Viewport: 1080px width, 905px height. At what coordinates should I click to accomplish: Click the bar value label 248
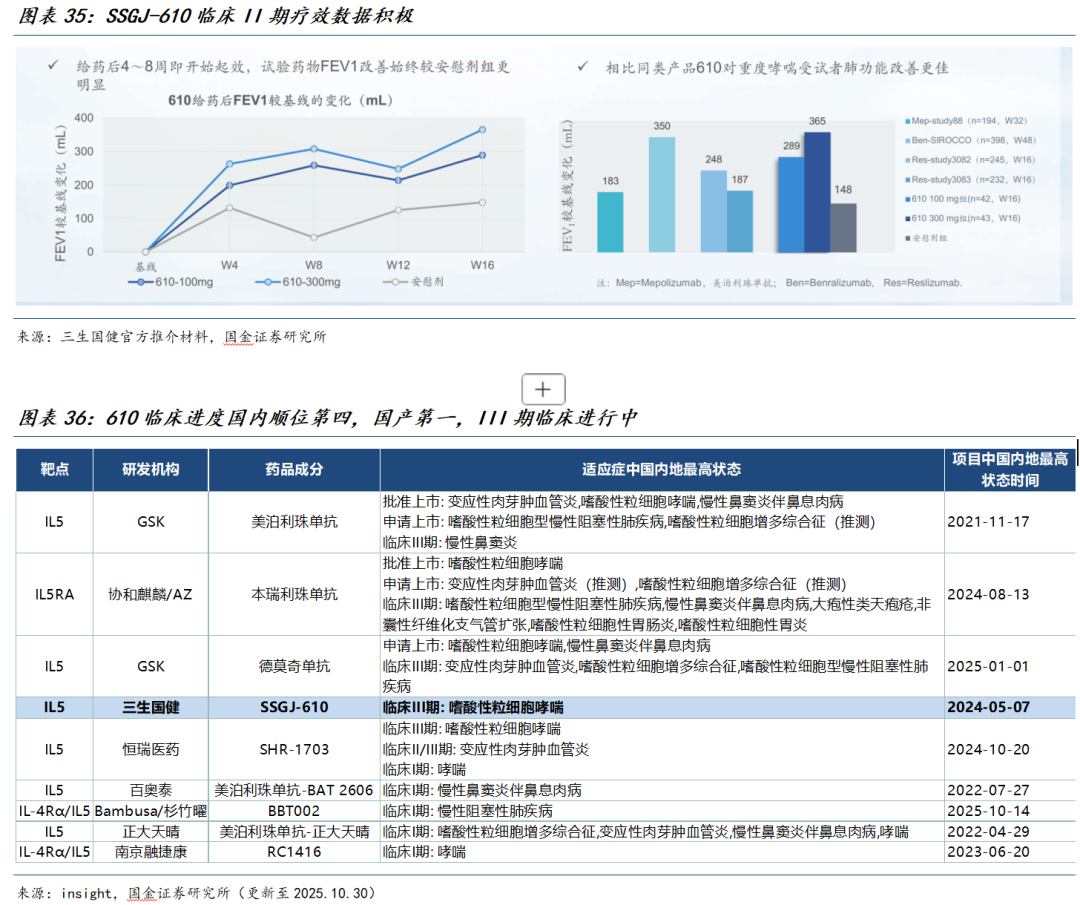[714, 159]
